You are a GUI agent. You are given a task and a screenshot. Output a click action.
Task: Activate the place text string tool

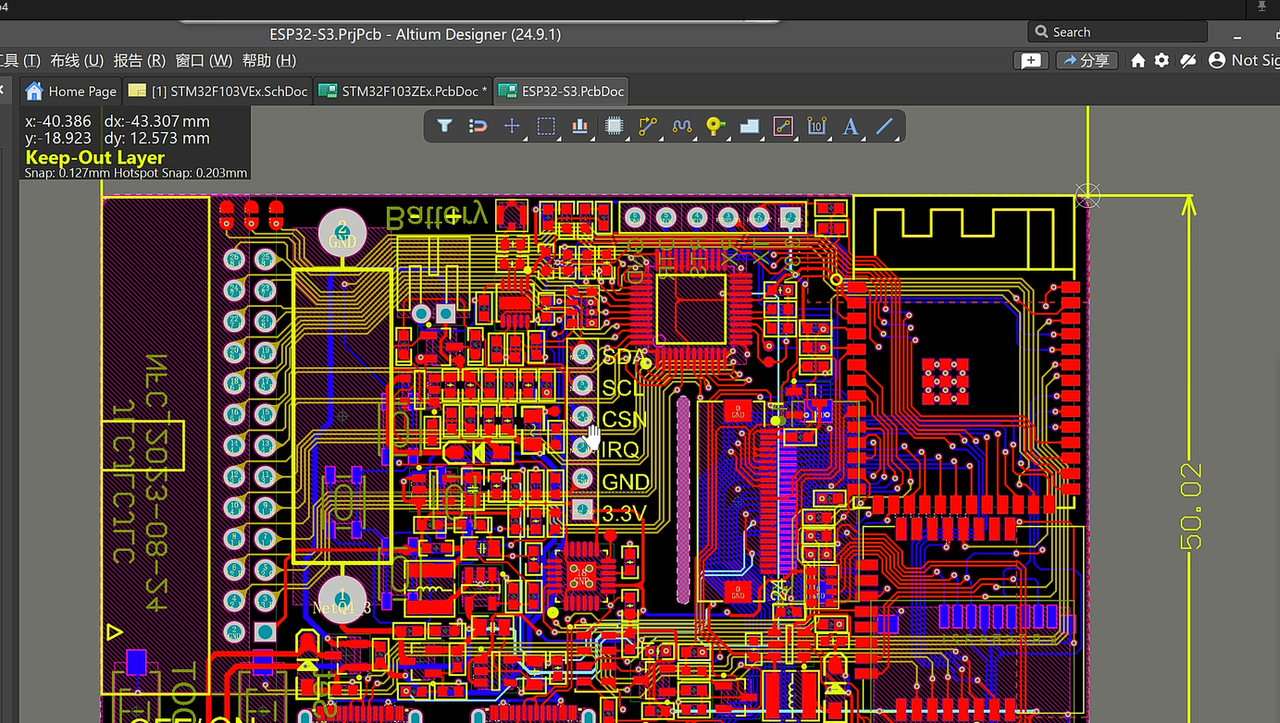851,126
